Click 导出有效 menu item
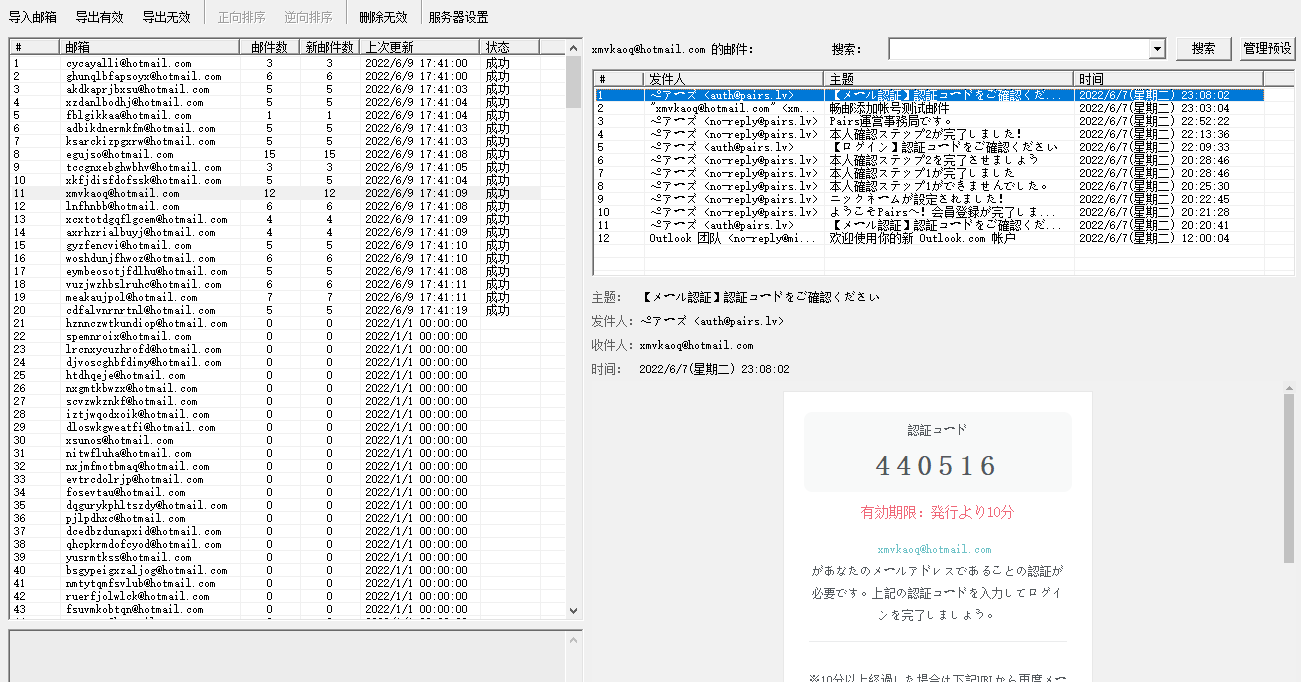1301x682 pixels. 99,17
